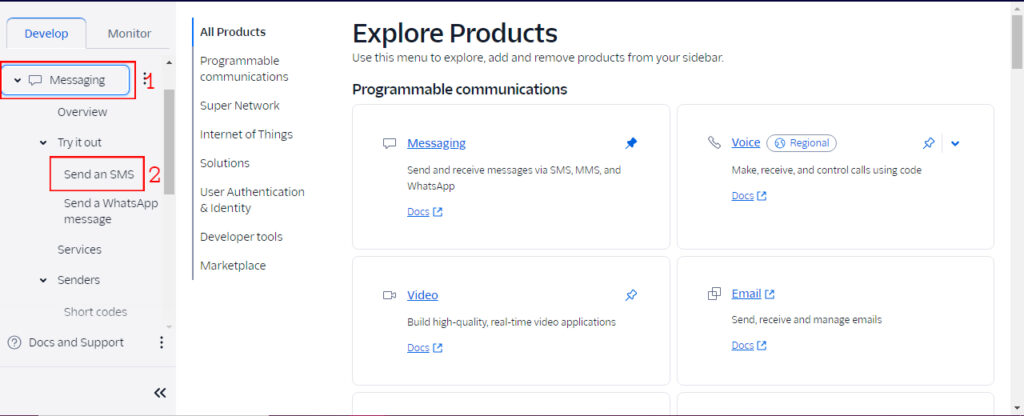Open the Email external link
The height and width of the screenshot is (416, 1024).
click(x=753, y=294)
